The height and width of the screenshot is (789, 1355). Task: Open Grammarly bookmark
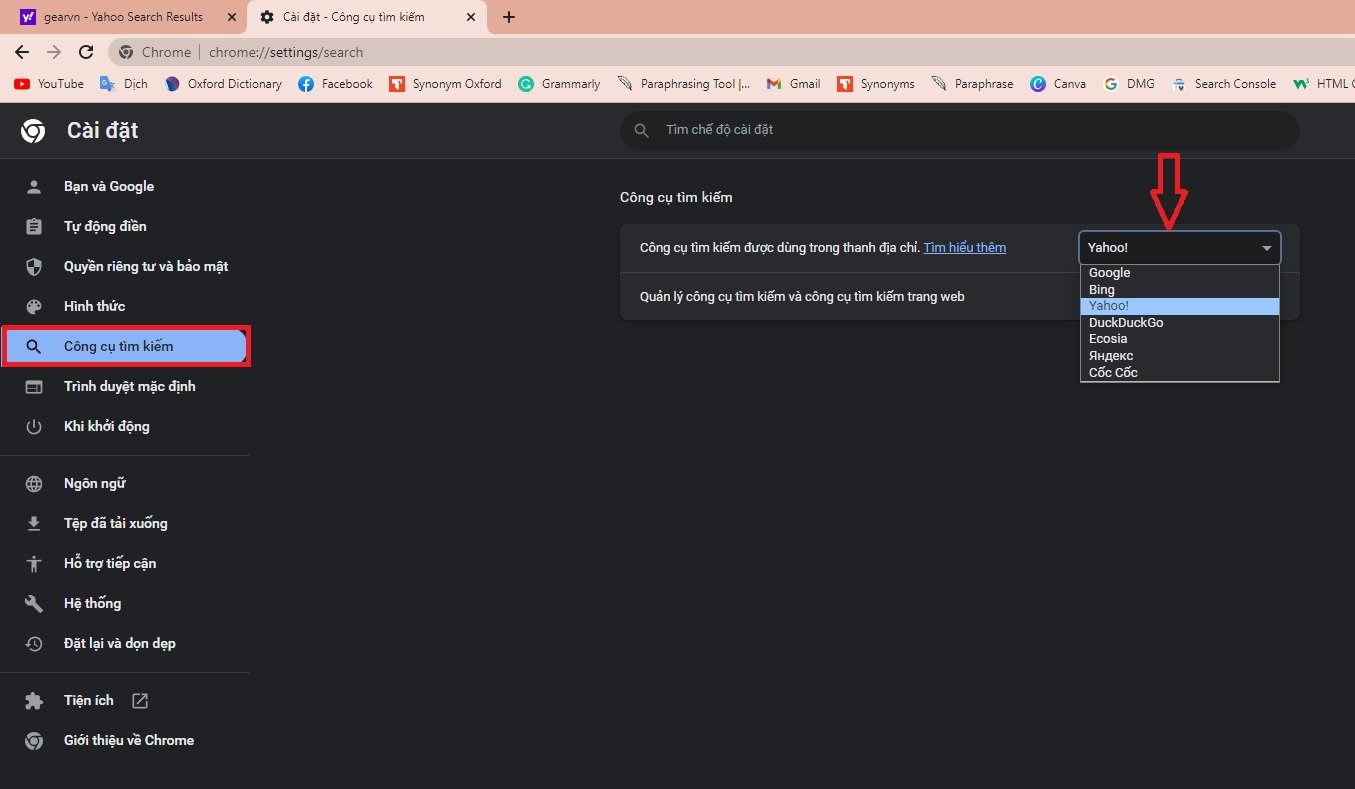(x=560, y=84)
